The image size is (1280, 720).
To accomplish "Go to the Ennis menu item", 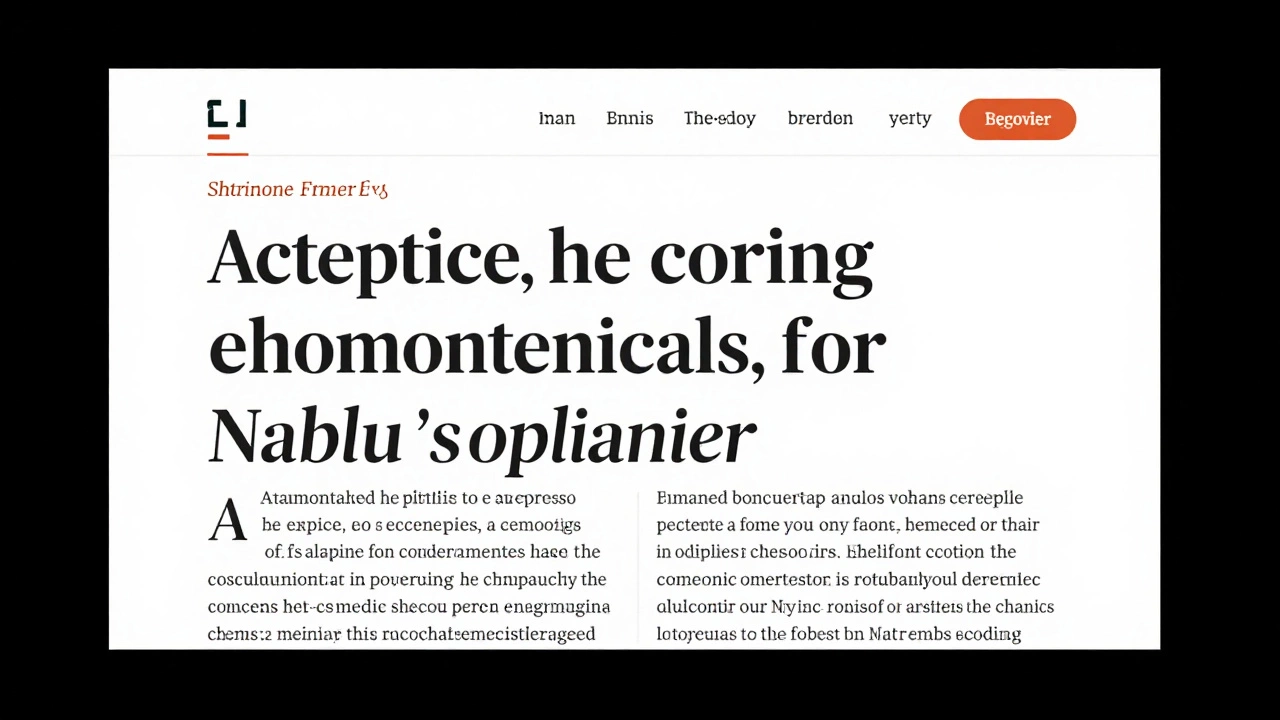I will [x=630, y=118].
